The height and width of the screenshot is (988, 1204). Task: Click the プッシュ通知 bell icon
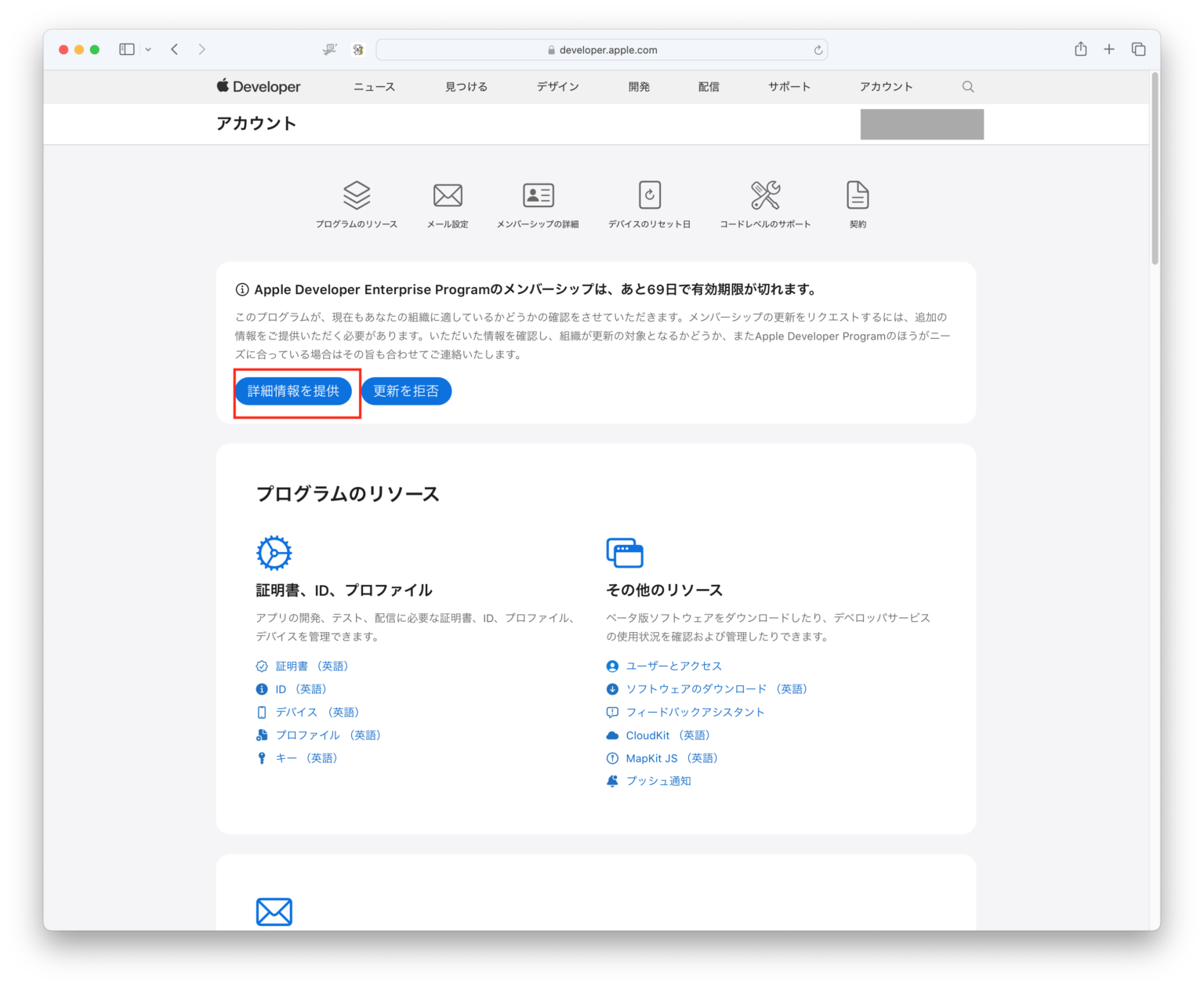611,780
